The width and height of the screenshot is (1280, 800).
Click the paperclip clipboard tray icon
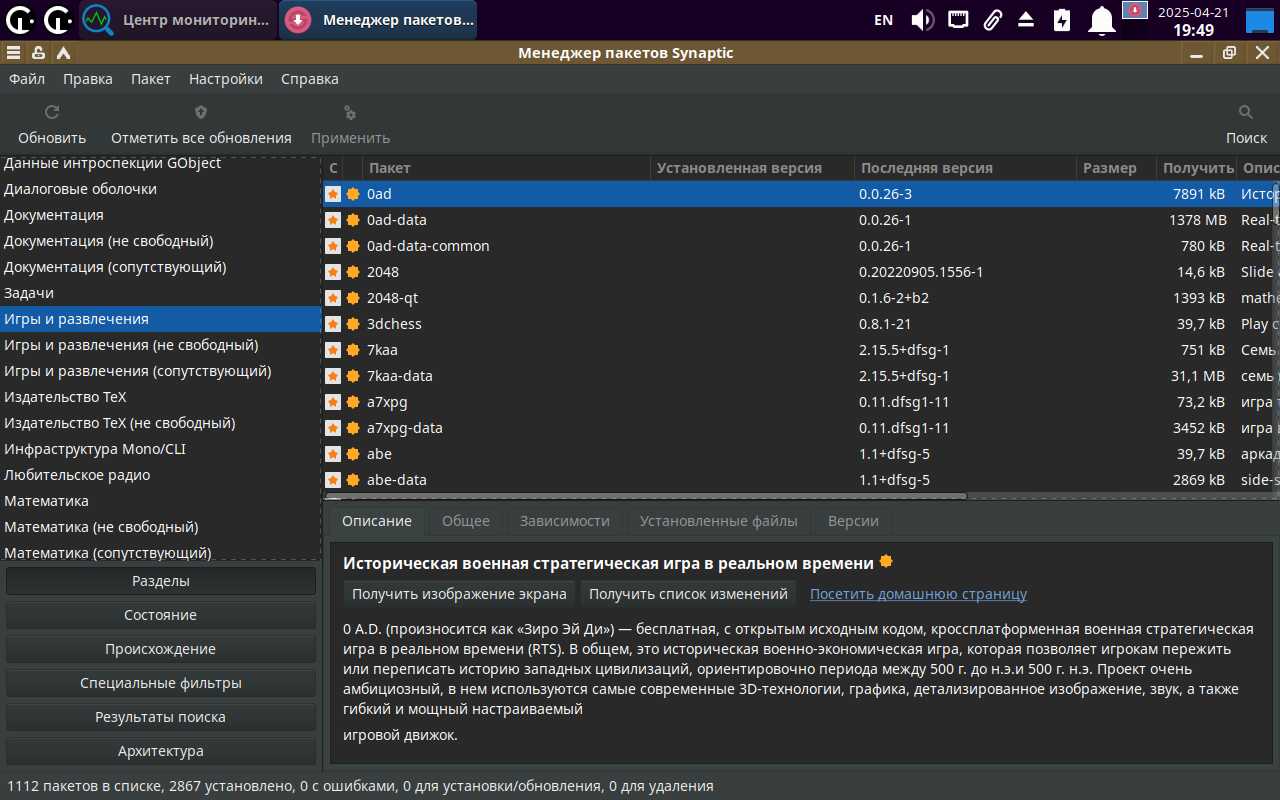(992, 19)
